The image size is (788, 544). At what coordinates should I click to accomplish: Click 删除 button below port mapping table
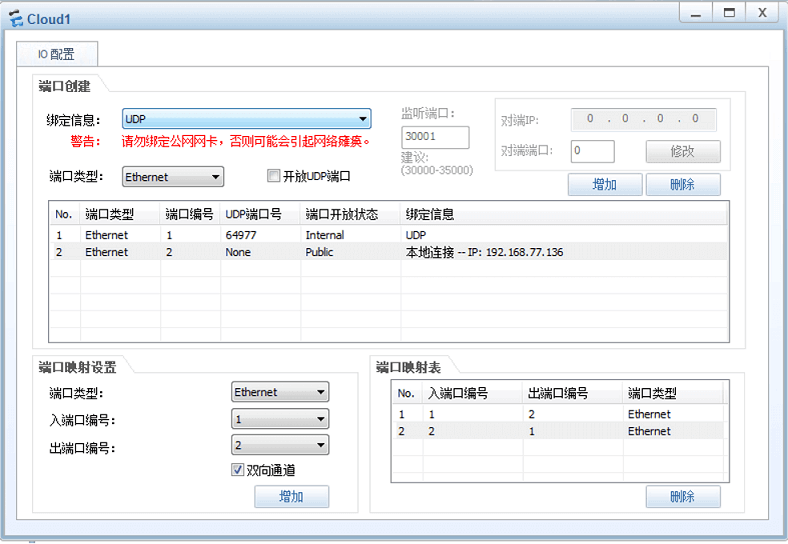pyautogui.click(x=683, y=497)
